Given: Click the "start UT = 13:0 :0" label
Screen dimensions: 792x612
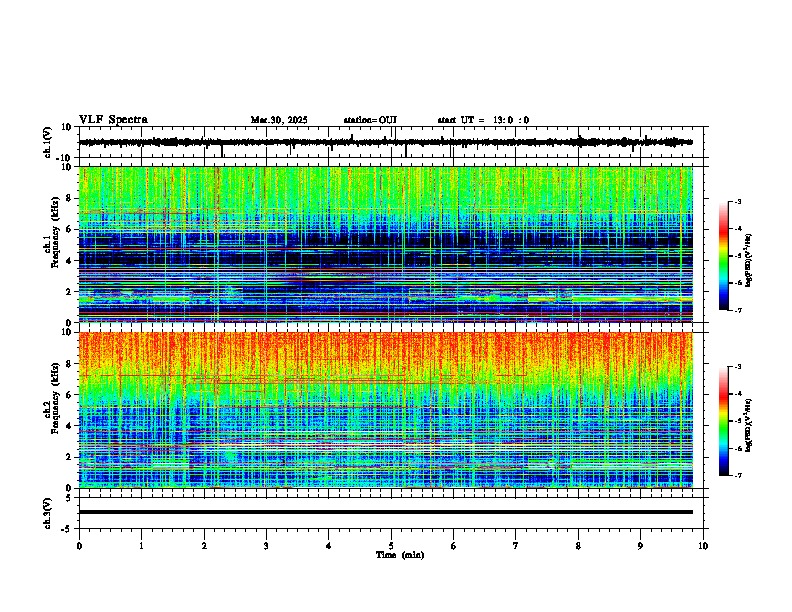Looking at the screenshot, I should (x=483, y=120).
